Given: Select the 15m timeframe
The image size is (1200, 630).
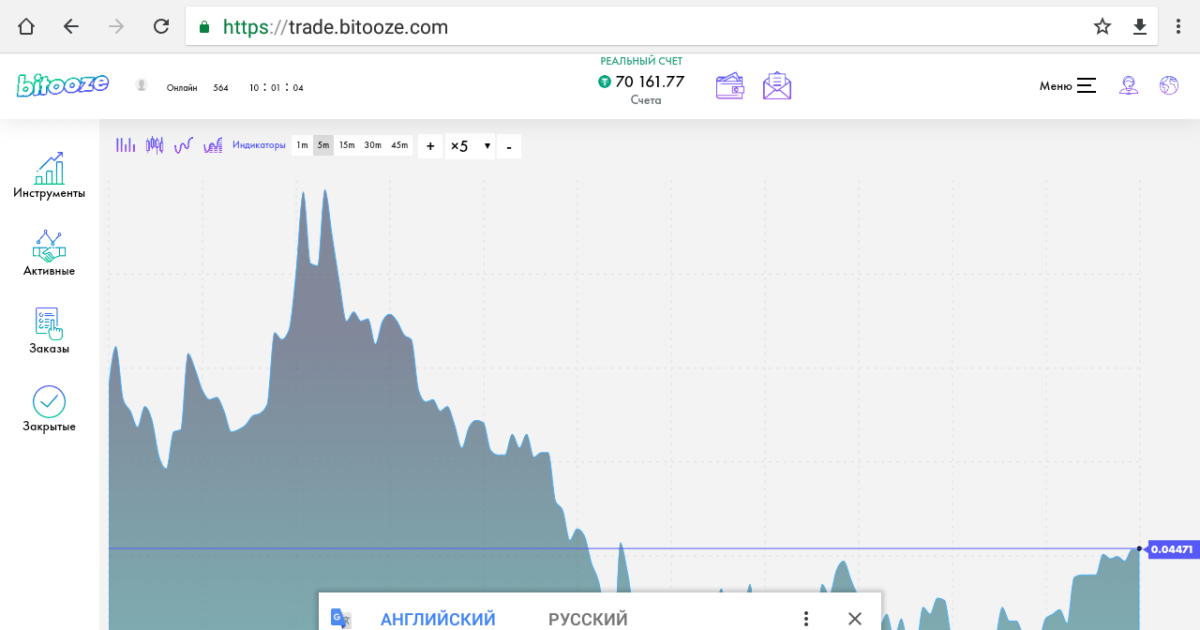Looking at the screenshot, I should (x=347, y=146).
